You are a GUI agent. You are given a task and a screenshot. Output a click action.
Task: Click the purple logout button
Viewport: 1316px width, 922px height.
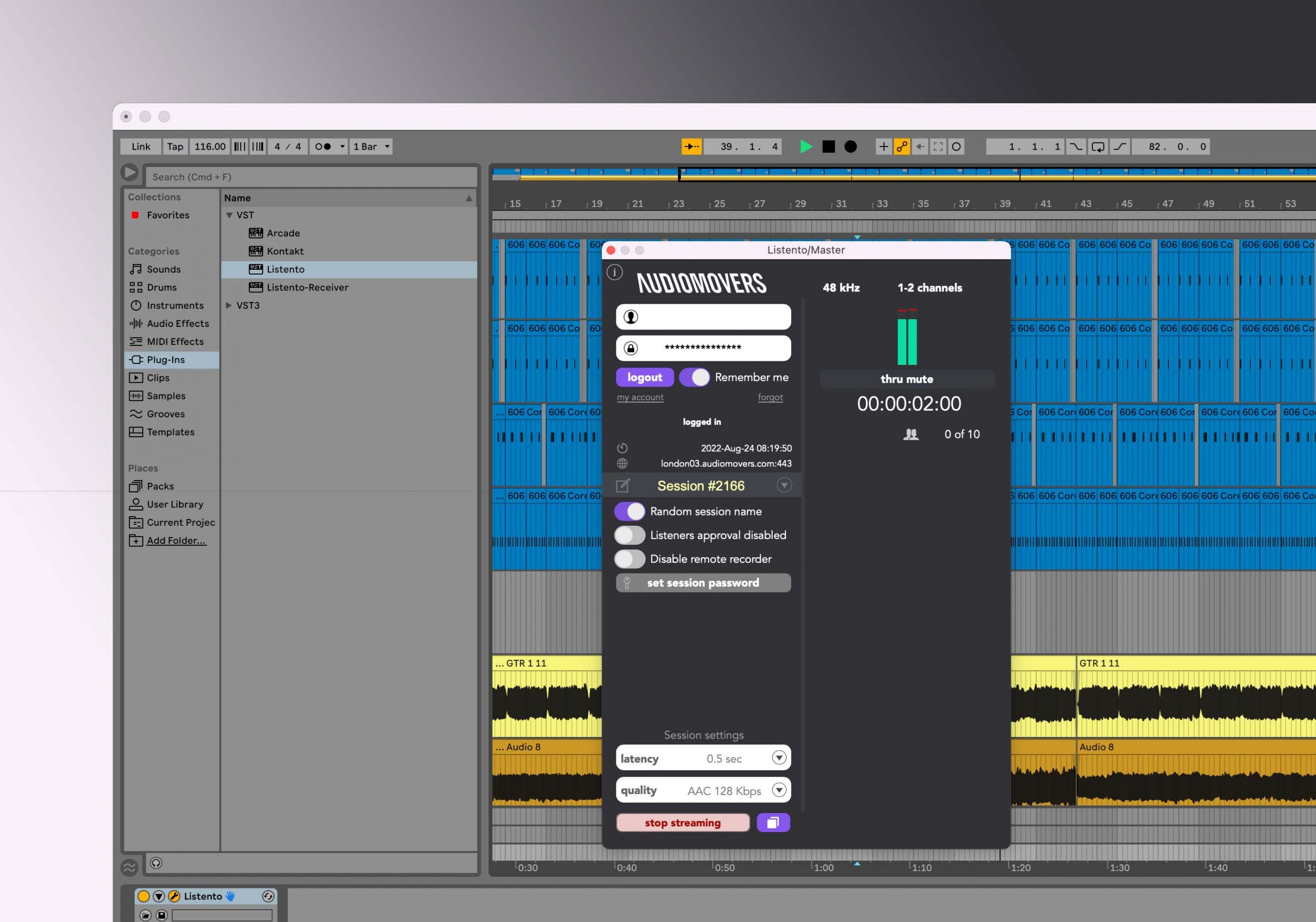644,377
